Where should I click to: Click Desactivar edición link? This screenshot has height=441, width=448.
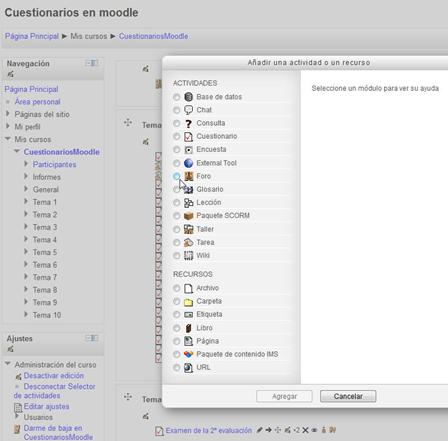pos(54,376)
